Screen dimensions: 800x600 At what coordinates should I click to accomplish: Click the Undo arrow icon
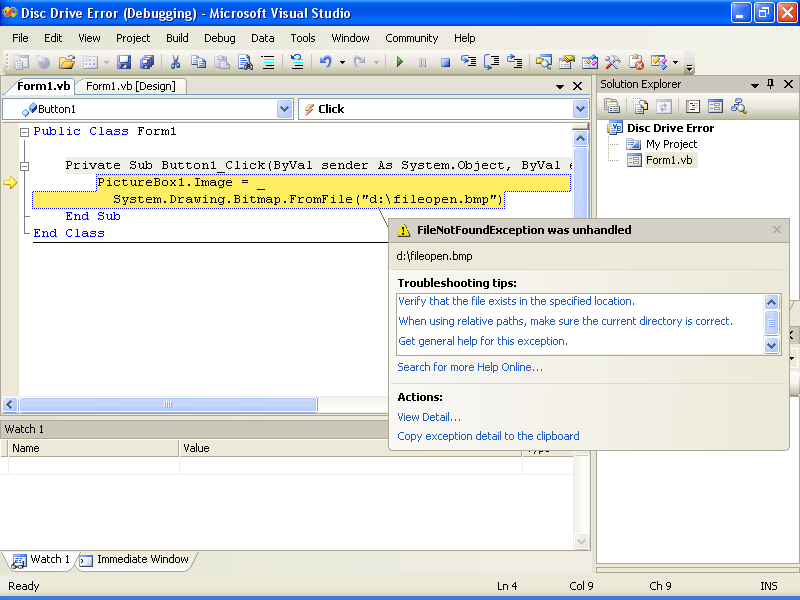click(x=325, y=62)
